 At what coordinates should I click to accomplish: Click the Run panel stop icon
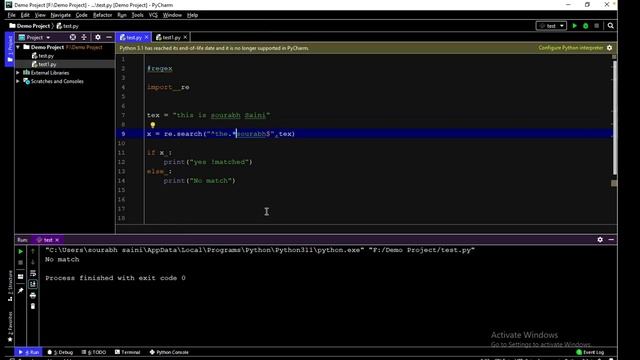[x=20, y=262]
